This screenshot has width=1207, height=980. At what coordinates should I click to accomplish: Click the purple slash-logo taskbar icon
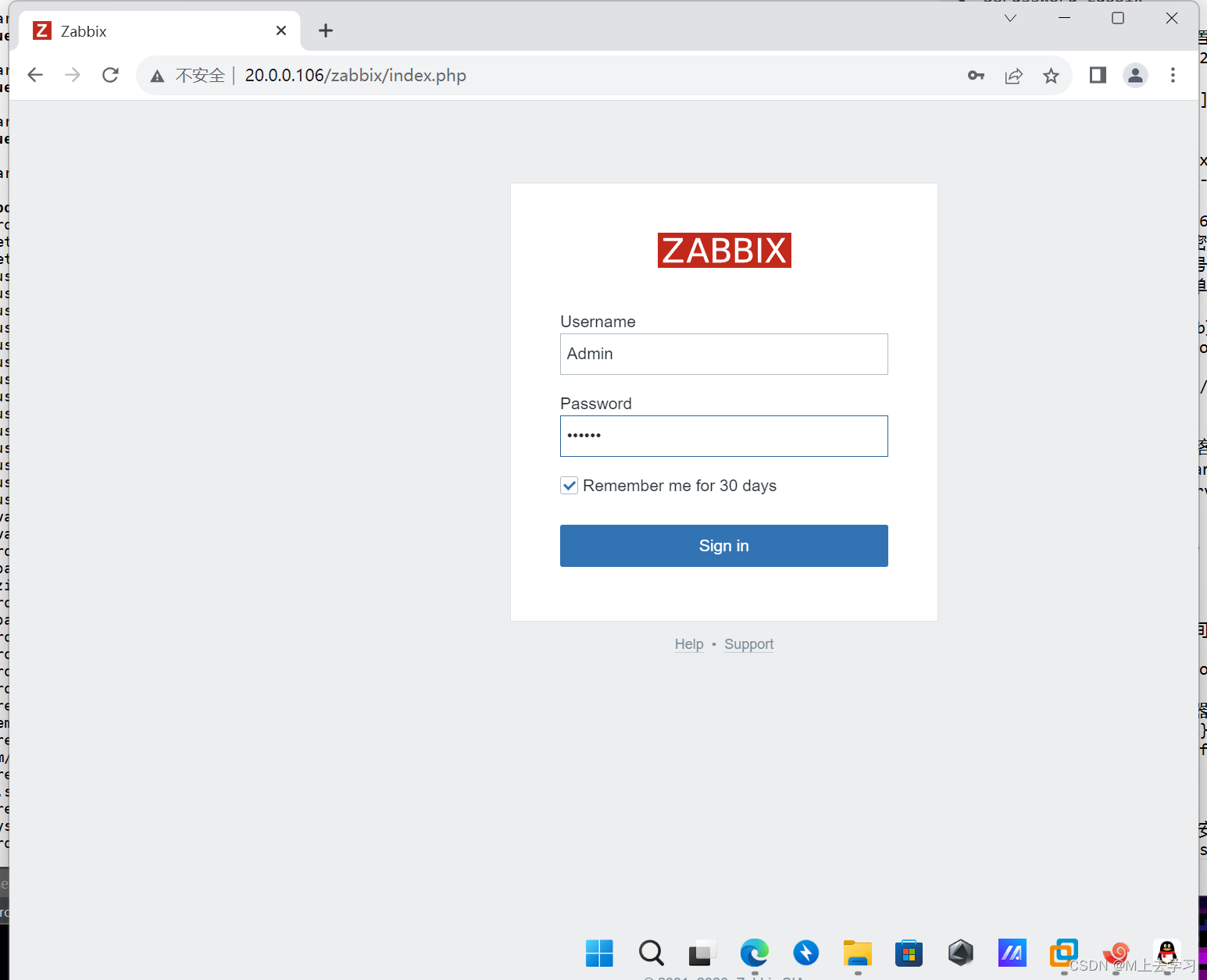point(1012,953)
